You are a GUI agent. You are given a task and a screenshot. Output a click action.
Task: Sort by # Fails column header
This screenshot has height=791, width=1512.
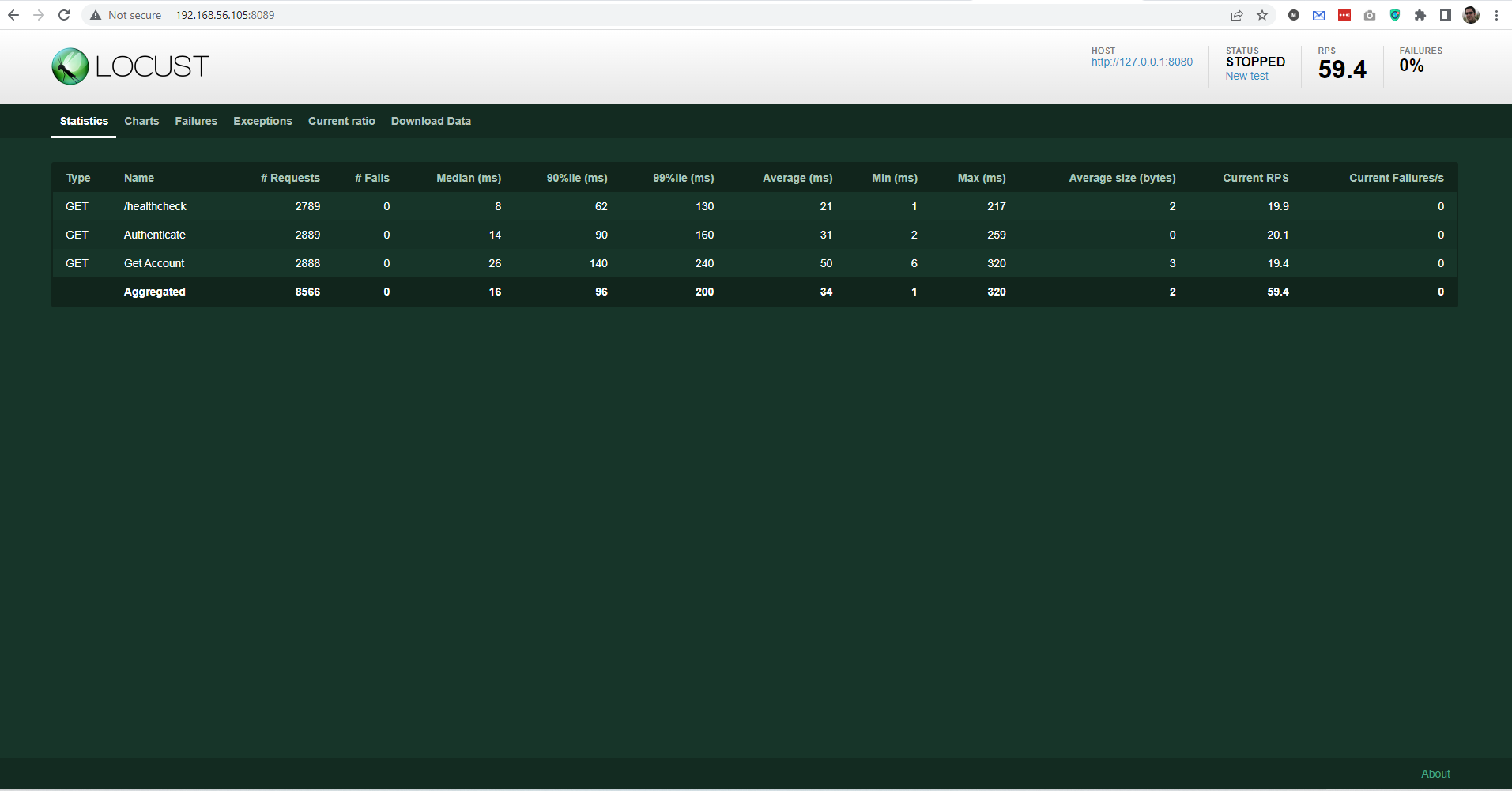pos(372,178)
